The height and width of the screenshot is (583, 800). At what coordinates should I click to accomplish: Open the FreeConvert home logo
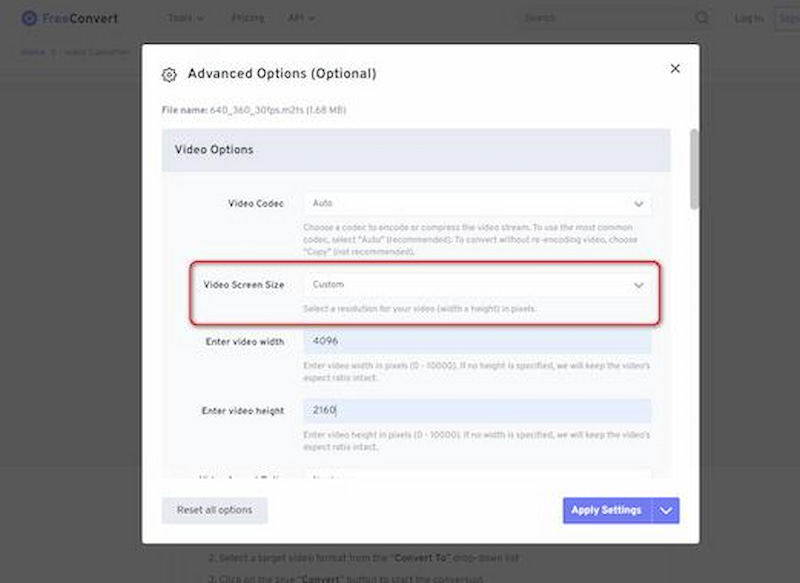click(69, 18)
